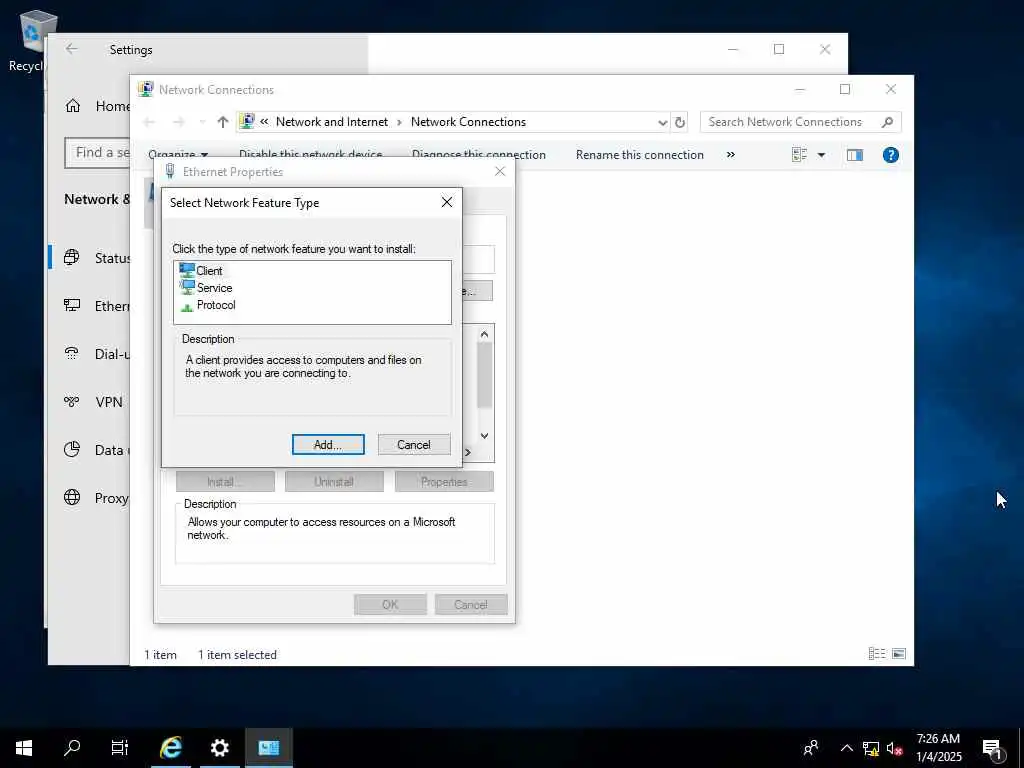The width and height of the screenshot is (1024, 768).
Task: Open the recent locations dropdown arrow
Action: coord(202,122)
